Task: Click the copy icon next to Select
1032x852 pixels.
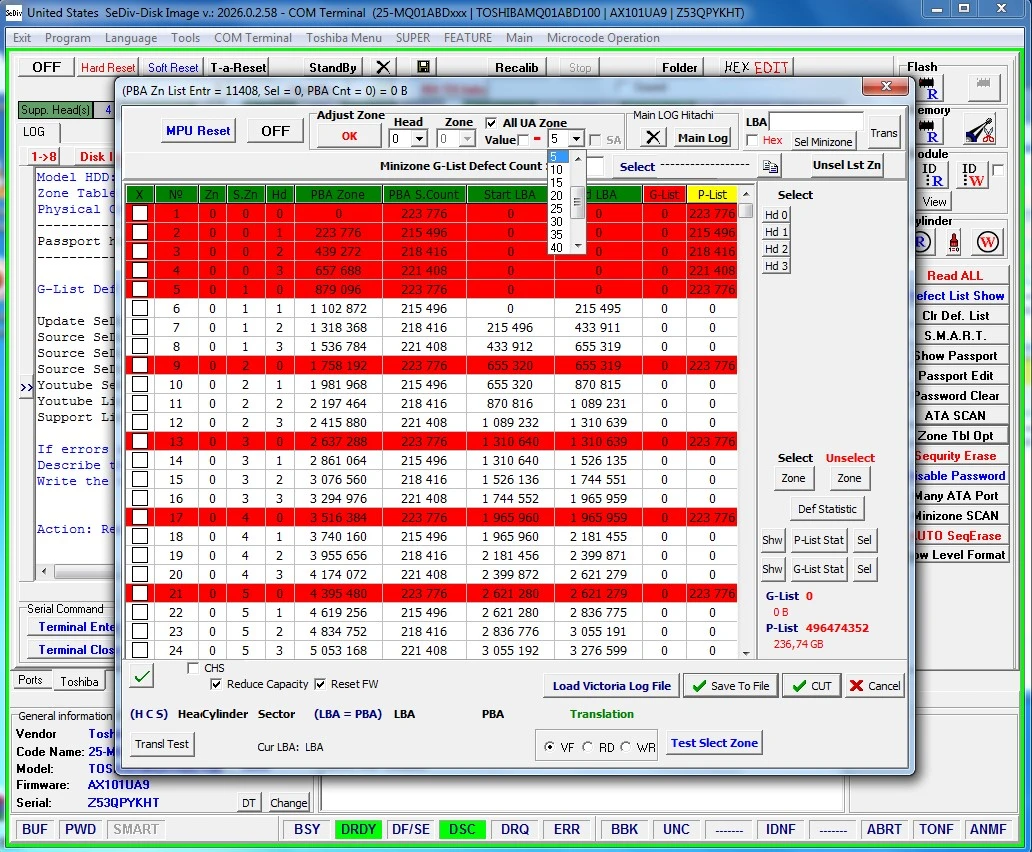Action: 771,166
